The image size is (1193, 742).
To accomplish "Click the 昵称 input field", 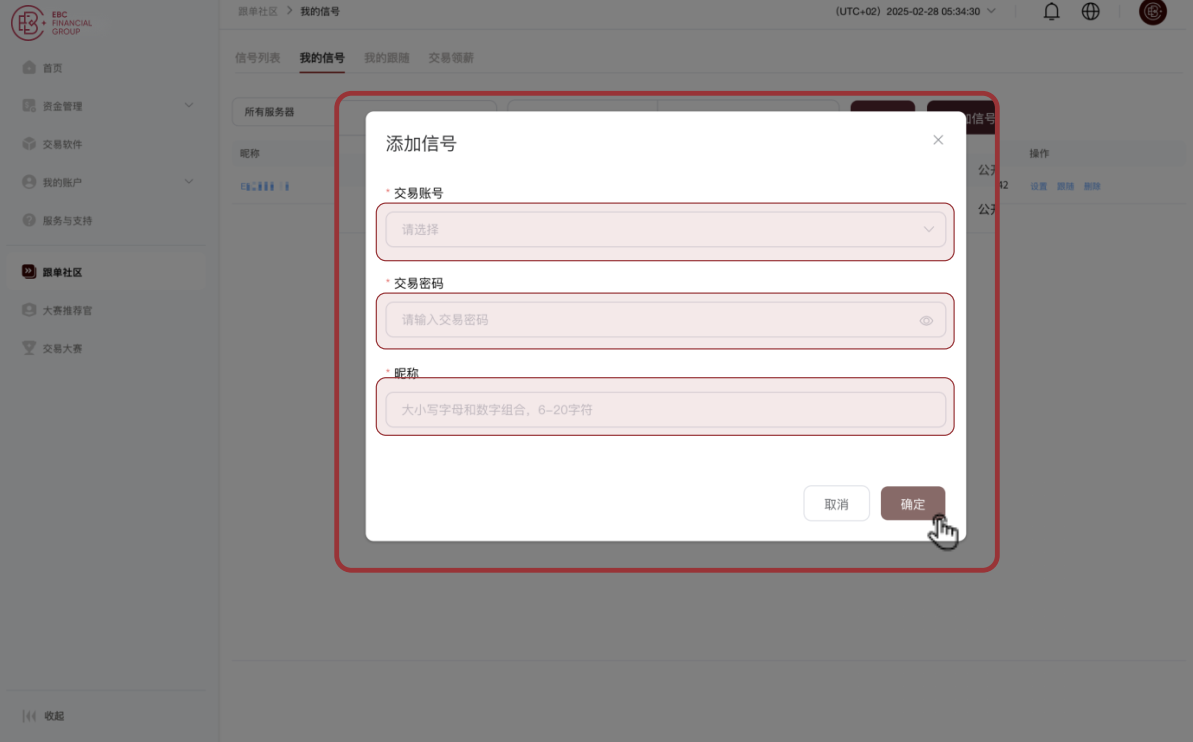I will click(x=666, y=409).
